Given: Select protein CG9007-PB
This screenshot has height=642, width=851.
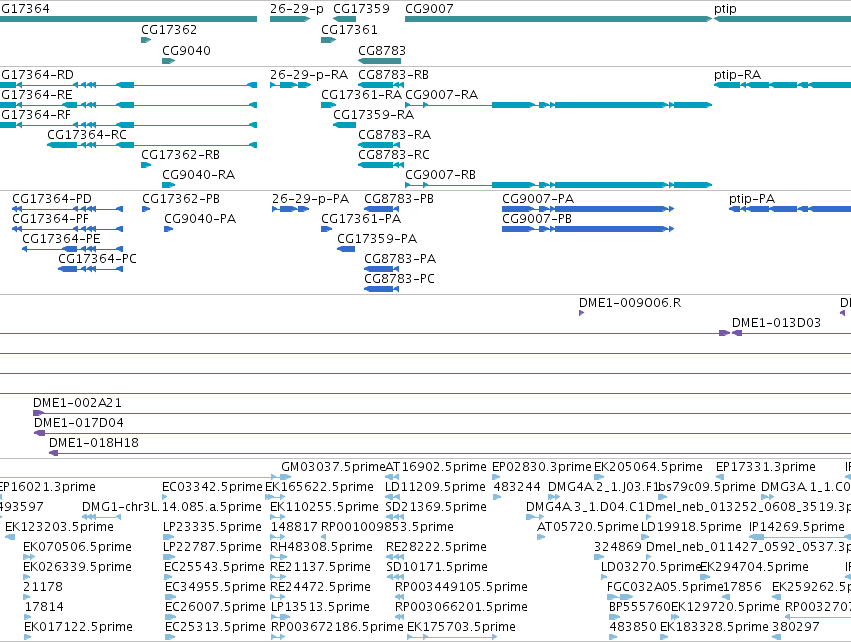Looking at the screenshot, I should 588,229.
